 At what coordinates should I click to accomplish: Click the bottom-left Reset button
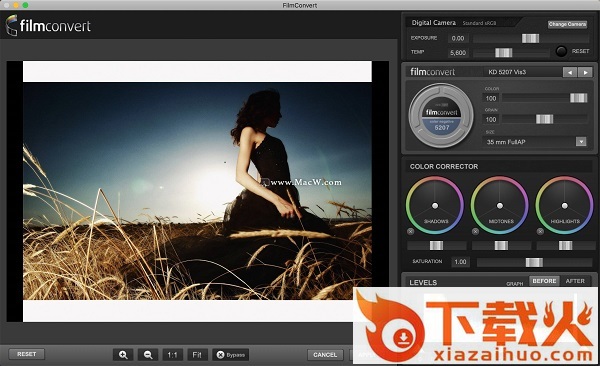26,354
